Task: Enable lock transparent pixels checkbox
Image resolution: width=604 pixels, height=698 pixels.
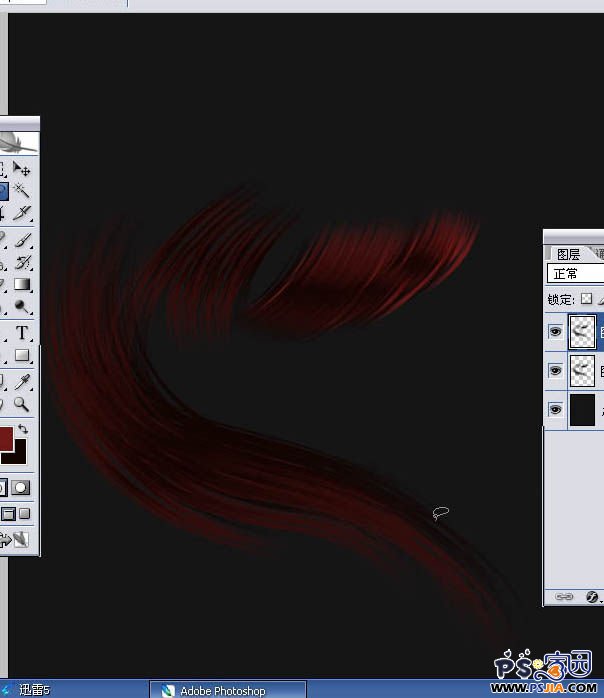Action: tap(587, 299)
